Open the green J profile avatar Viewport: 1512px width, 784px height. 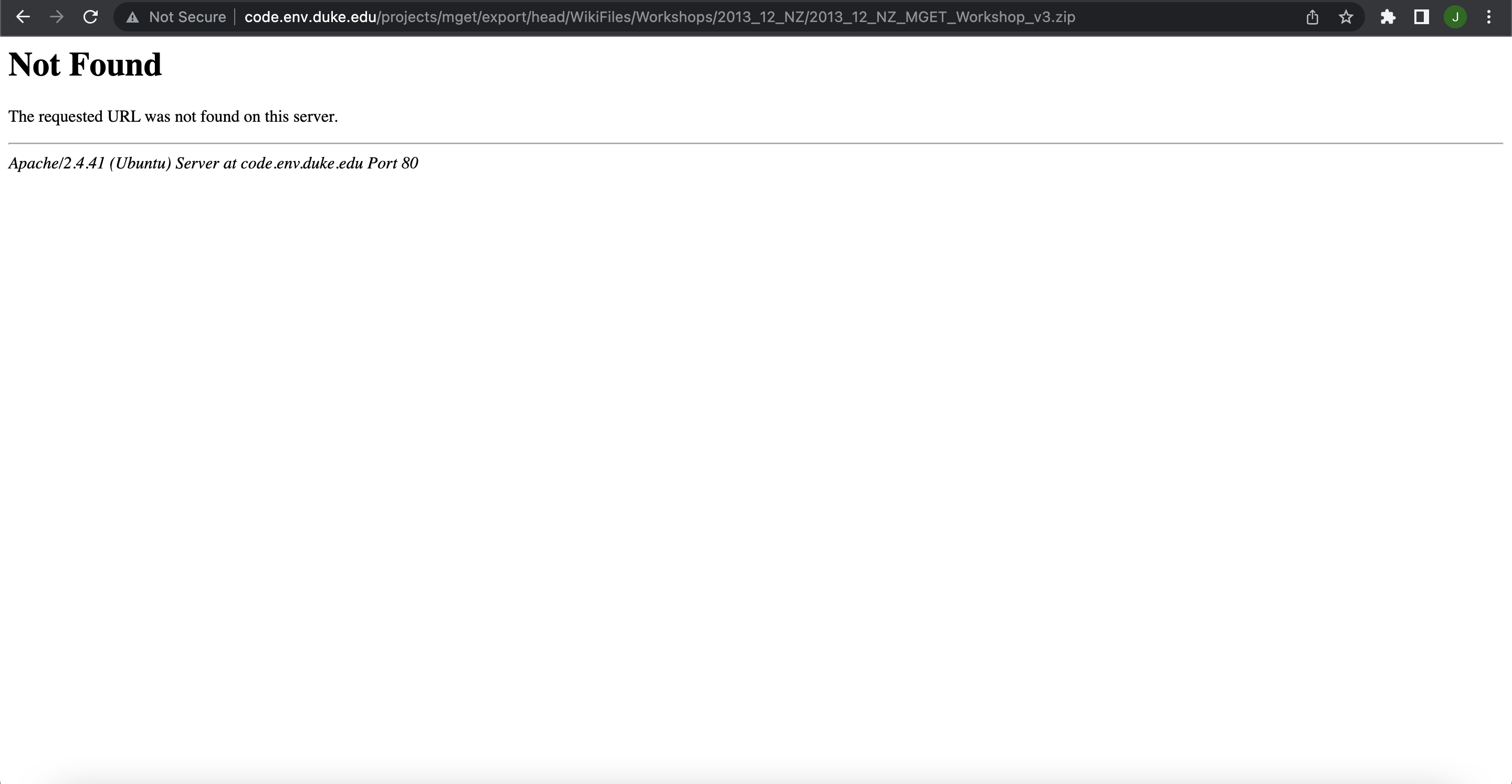click(1455, 17)
